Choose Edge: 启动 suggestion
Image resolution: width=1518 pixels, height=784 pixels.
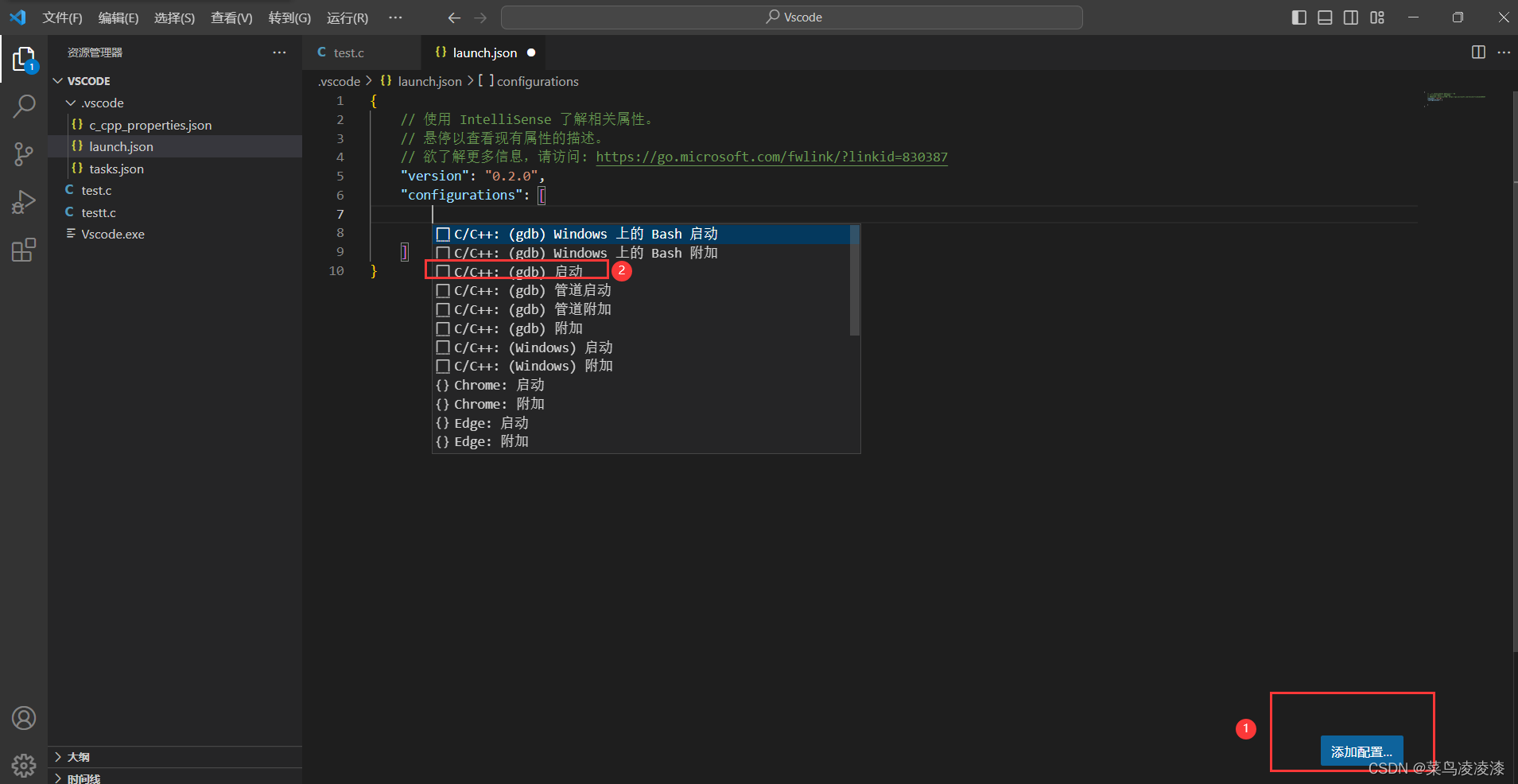(x=641, y=423)
